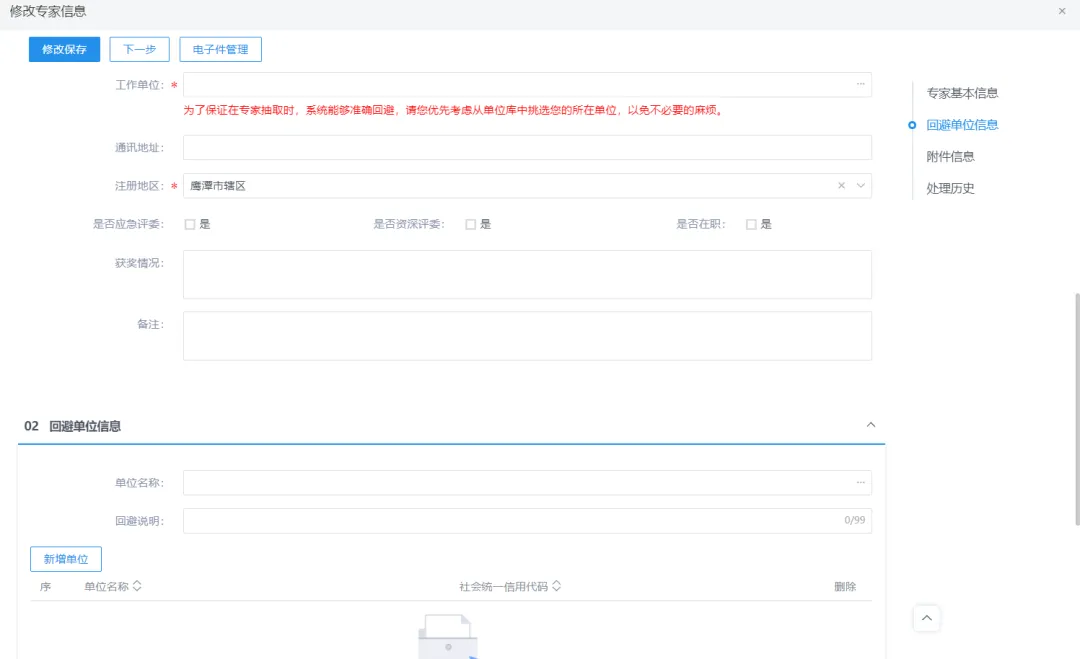
Task: Click the 修改保存 button
Action: pyautogui.click(x=65, y=50)
